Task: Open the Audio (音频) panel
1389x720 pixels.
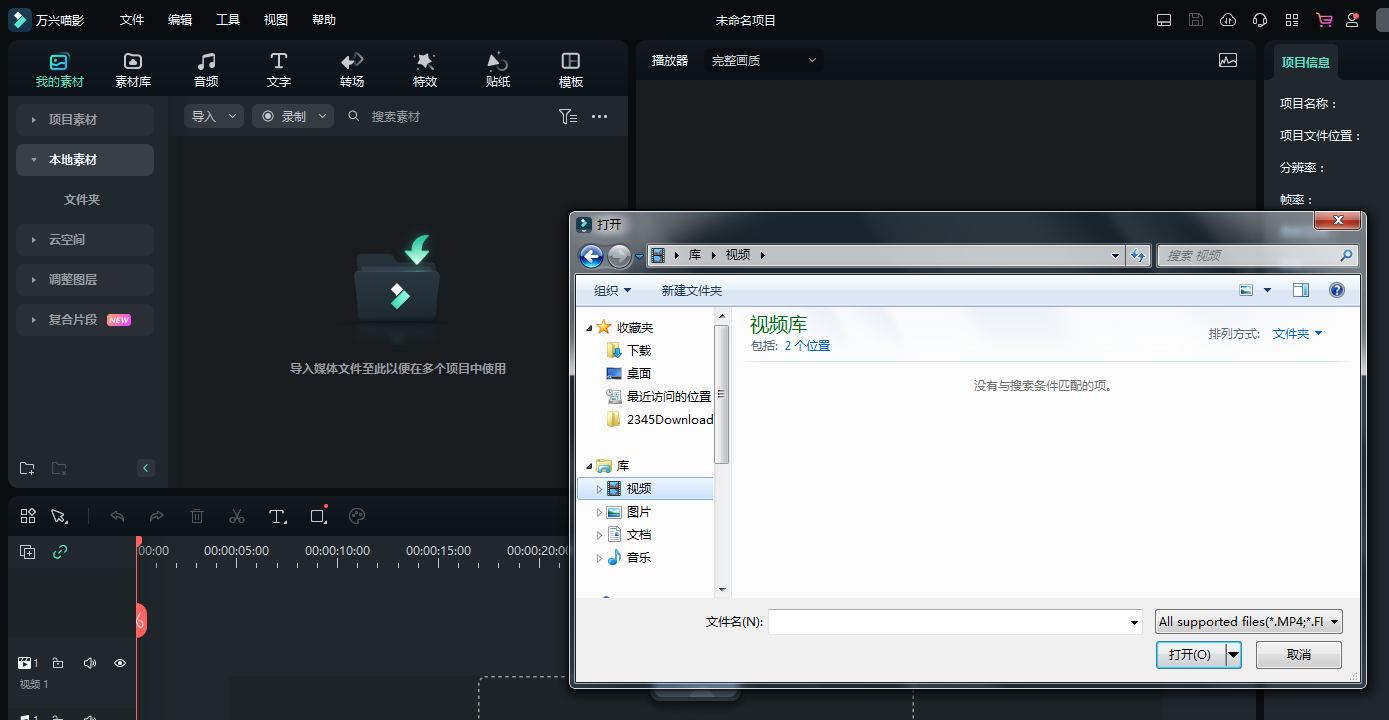Action: pos(206,70)
